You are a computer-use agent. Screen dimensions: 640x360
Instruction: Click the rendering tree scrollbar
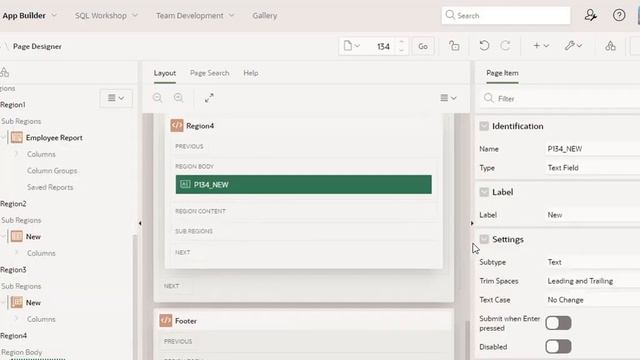coord(135,296)
